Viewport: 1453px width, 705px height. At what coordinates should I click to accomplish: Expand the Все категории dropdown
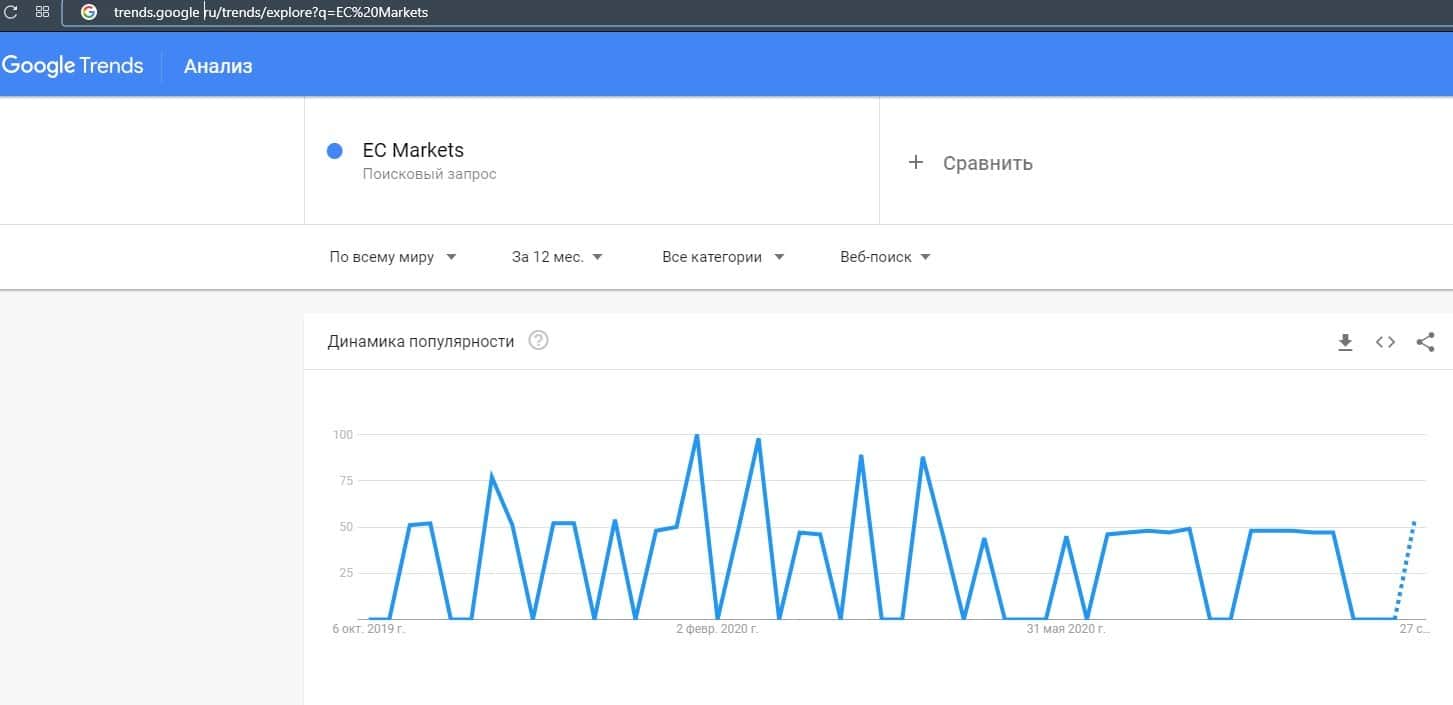tap(722, 257)
